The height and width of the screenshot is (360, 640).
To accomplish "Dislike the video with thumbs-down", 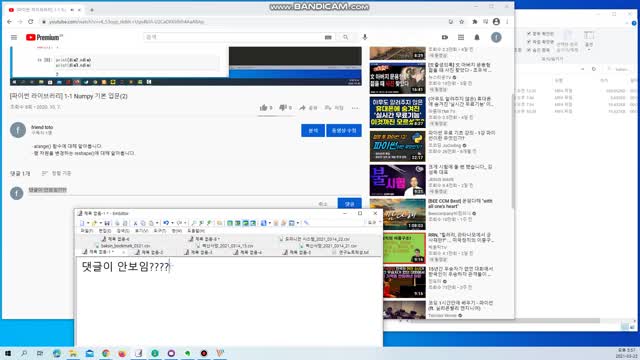I will pyautogui.click(x=282, y=108).
